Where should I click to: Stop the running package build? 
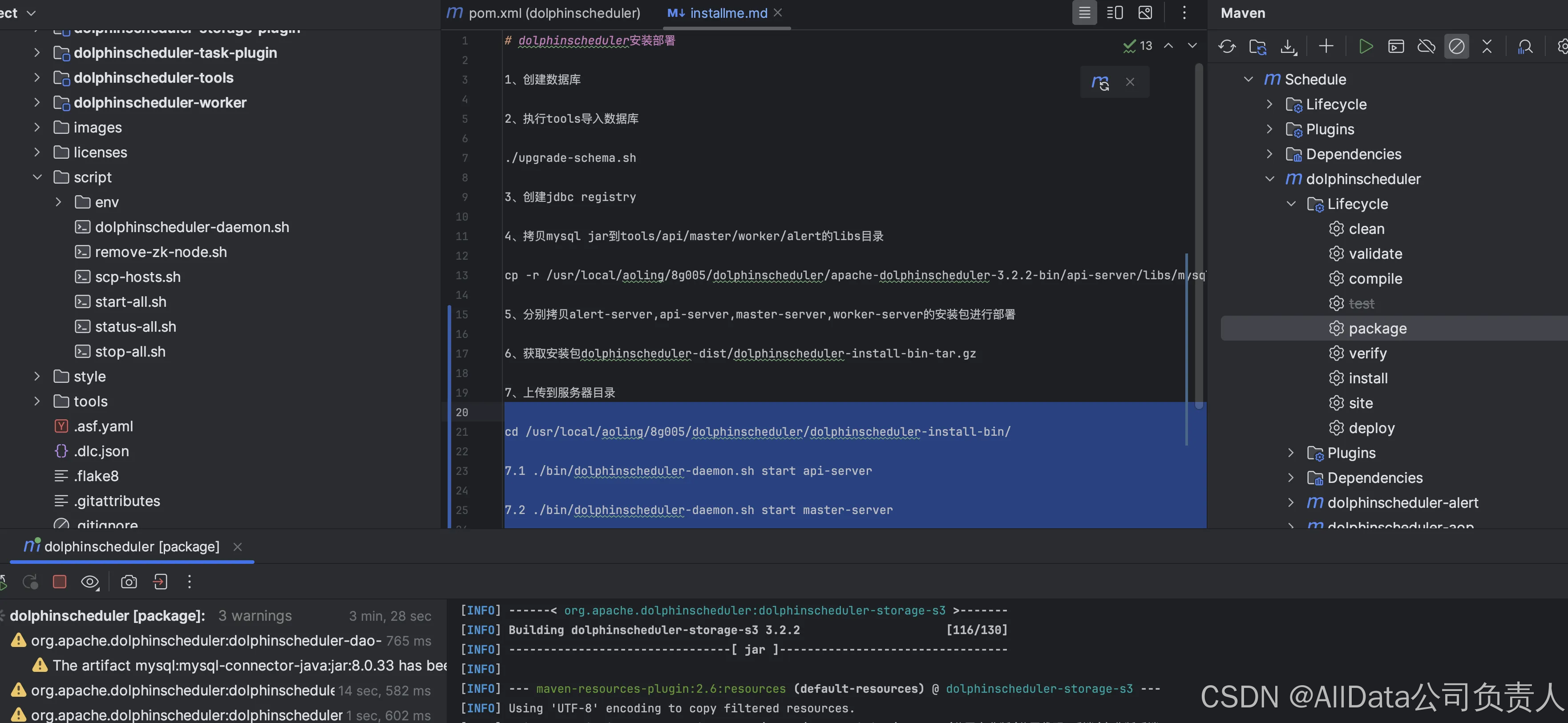click(60, 582)
